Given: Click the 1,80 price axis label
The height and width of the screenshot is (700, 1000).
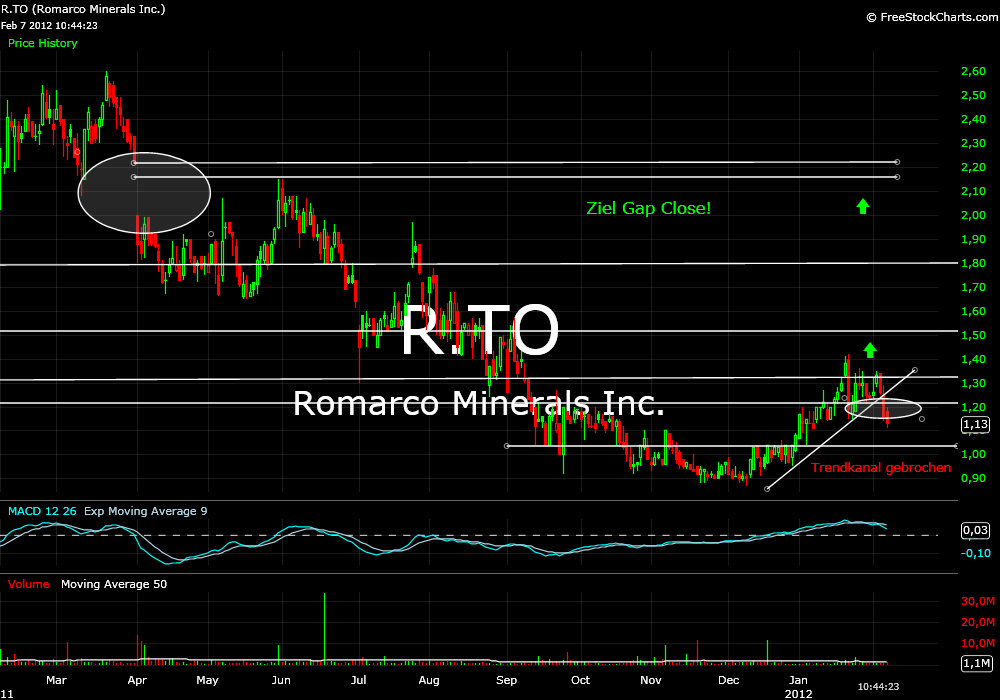Looking at the screenshot, I should [x=973, y=263].
